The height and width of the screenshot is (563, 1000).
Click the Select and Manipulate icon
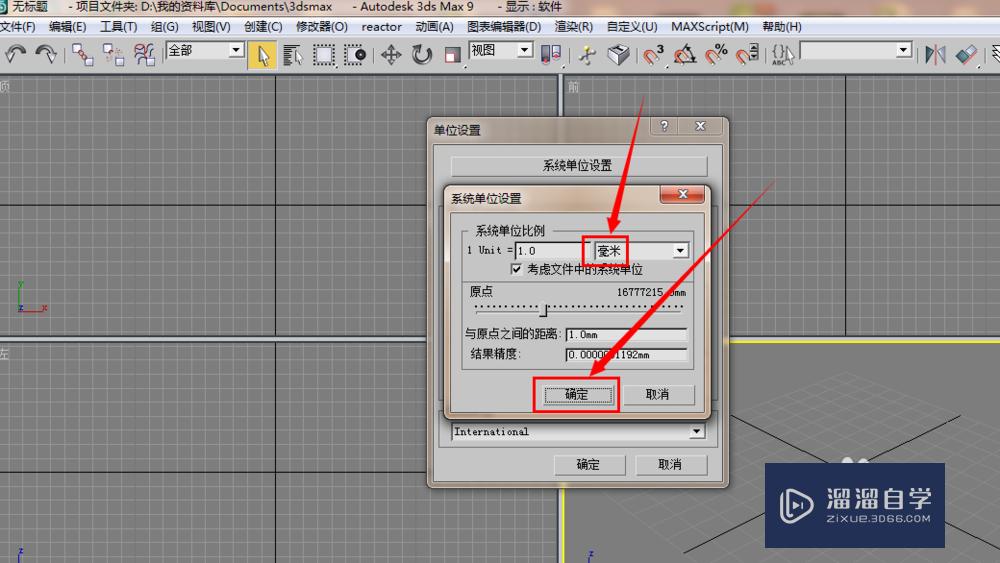[587, 55]
